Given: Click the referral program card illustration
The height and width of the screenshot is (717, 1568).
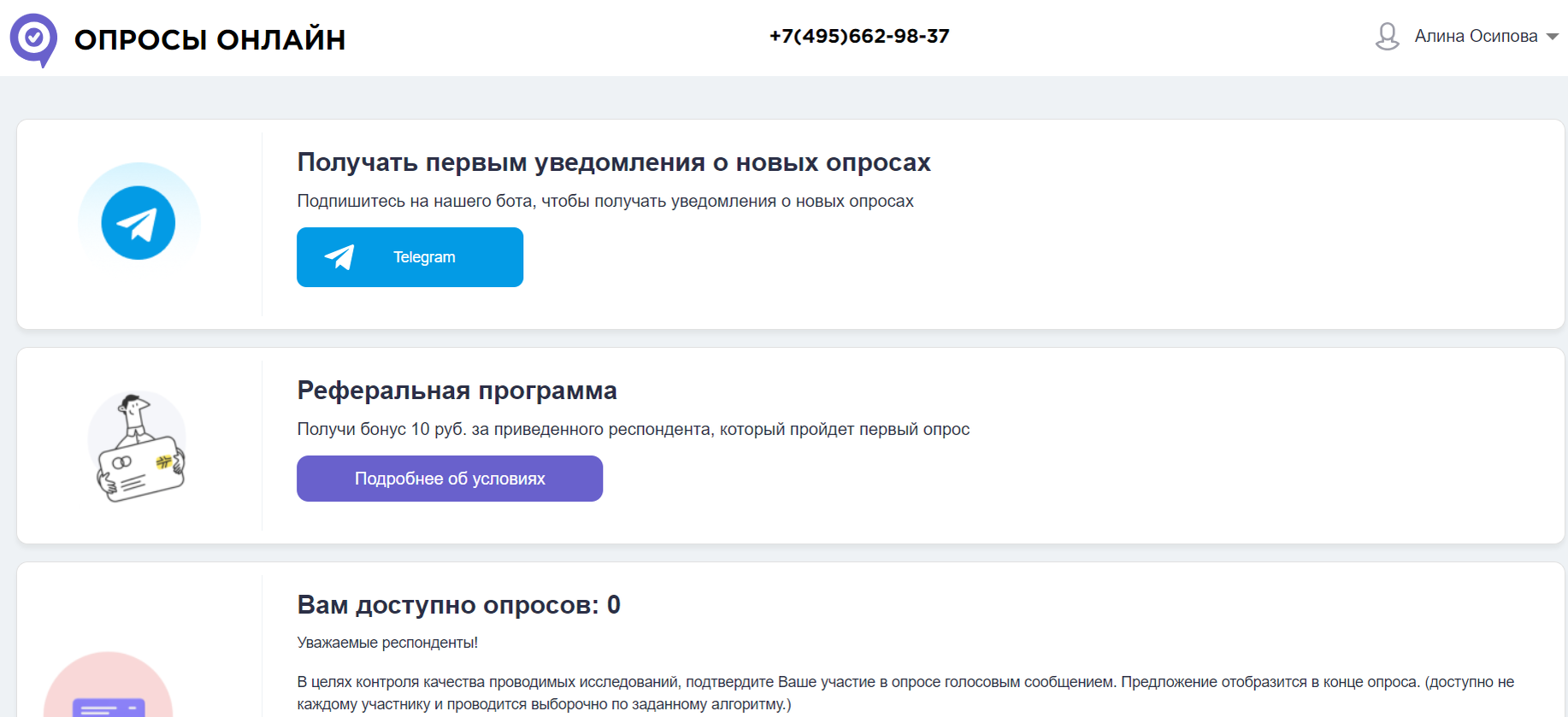Looking at the screenshot, I should 139,447.
